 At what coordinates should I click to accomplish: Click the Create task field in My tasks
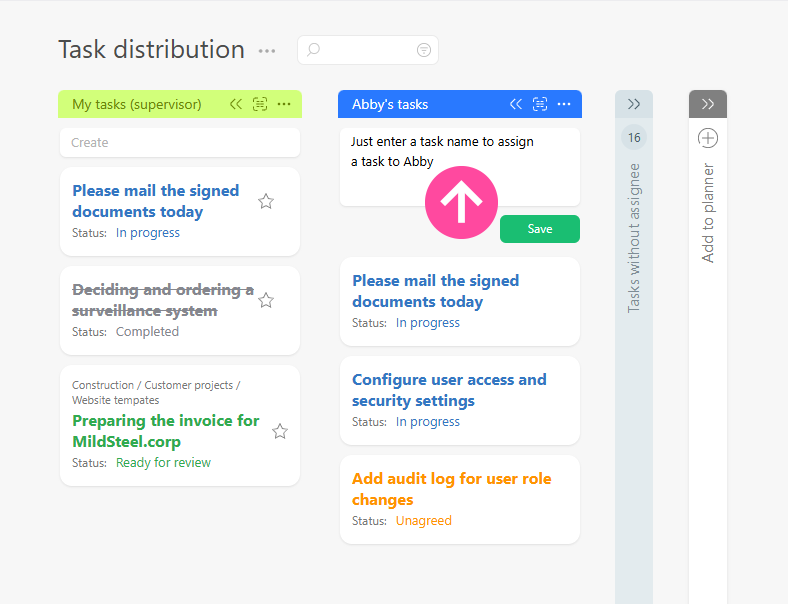click(x=180, y=143)
